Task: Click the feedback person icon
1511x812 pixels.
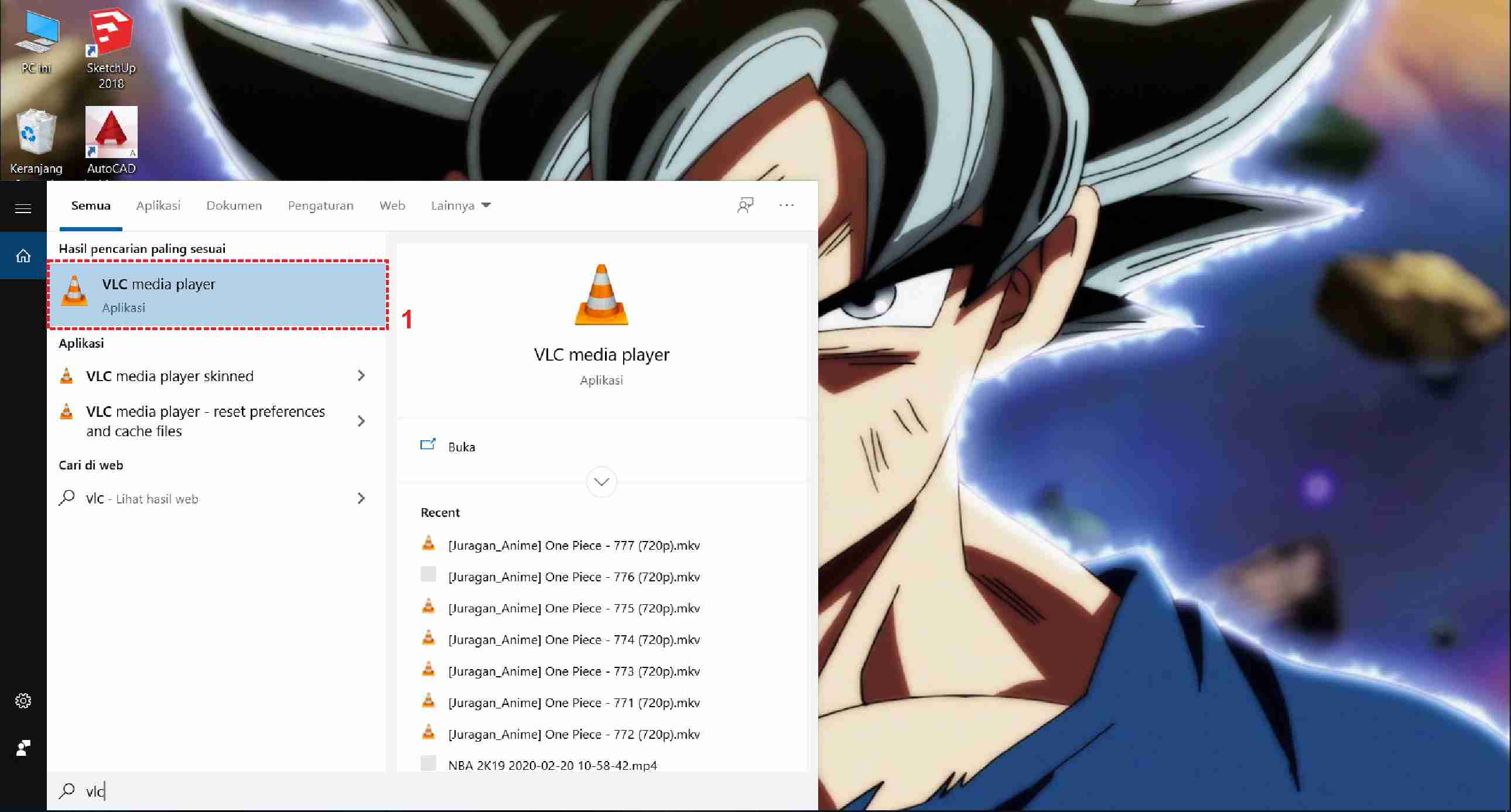Action: pos(745,205)
